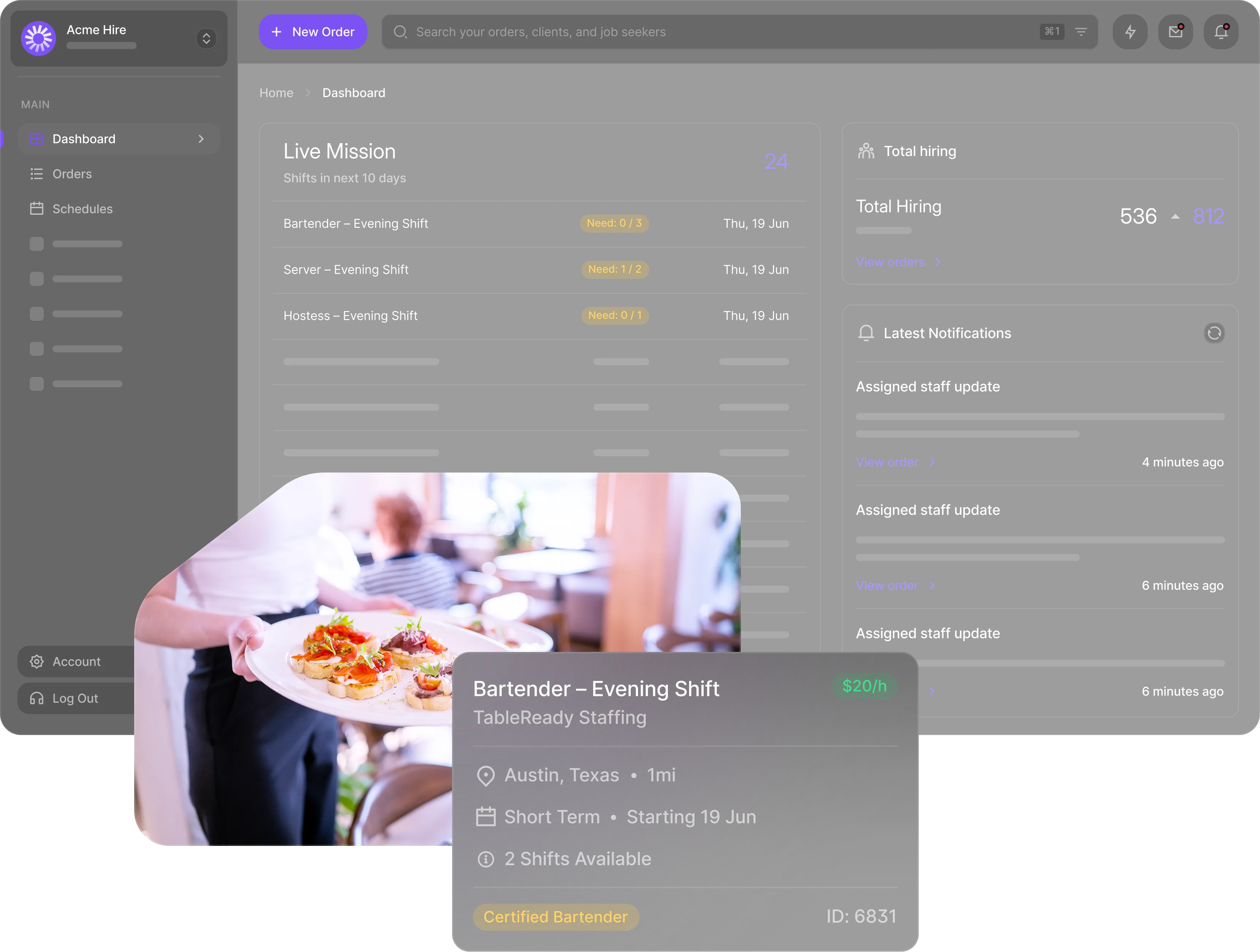Viewport: 1260px width, 952px height.
Task: Go to Schedules in the sidebar
Action: 82,209
